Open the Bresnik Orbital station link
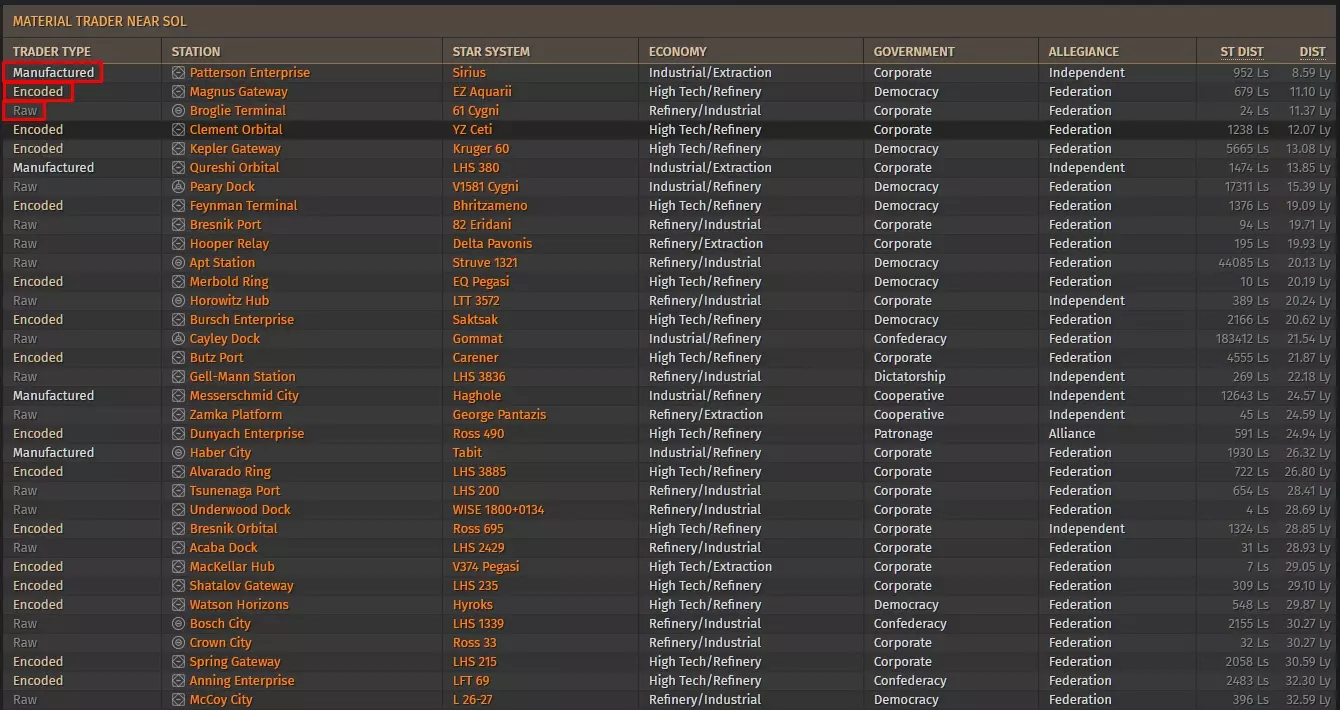Image resolution: width=1340 pixels, height=710 pixels. (234, 529)
